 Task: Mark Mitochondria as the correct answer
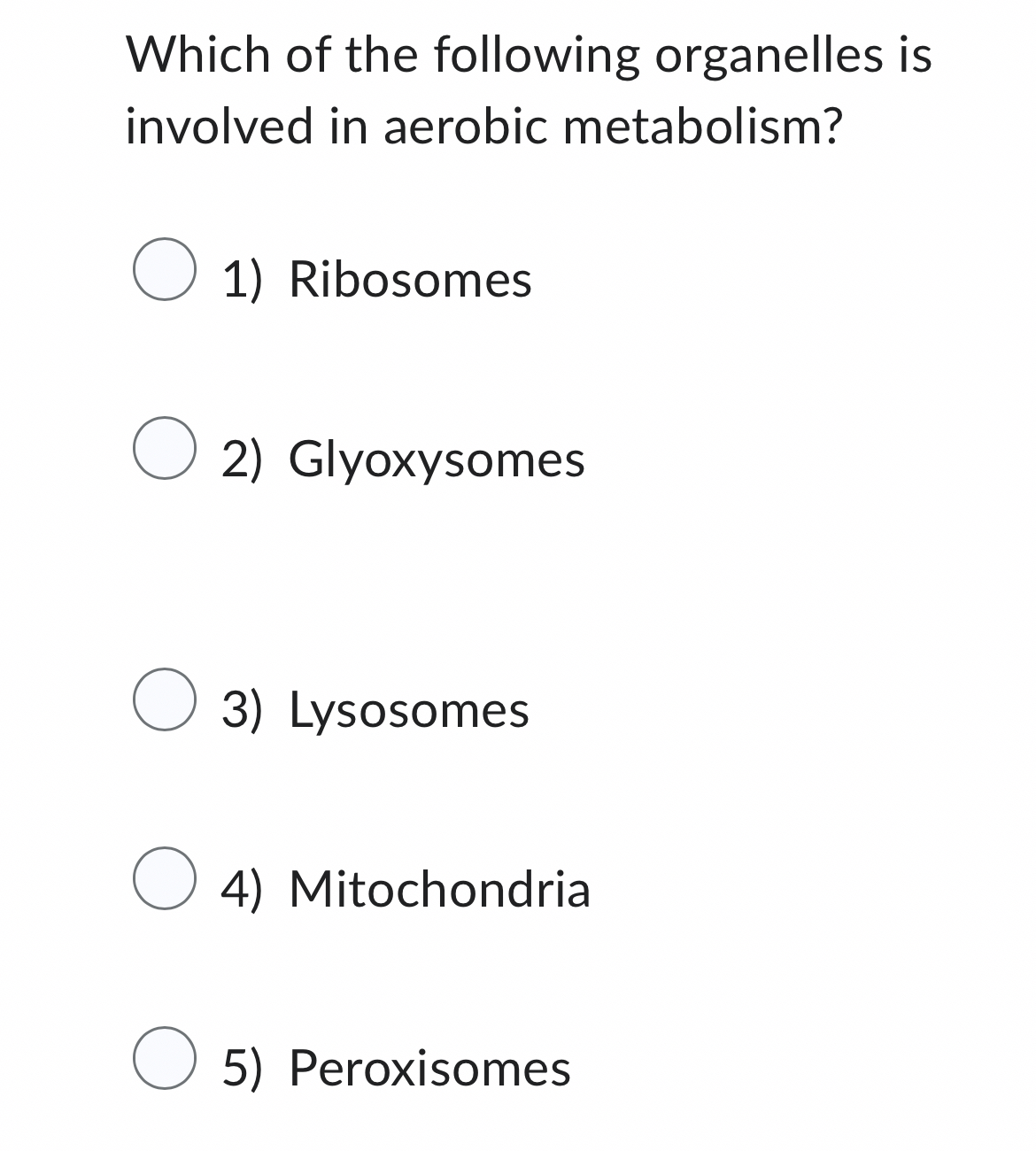(168, 881)
